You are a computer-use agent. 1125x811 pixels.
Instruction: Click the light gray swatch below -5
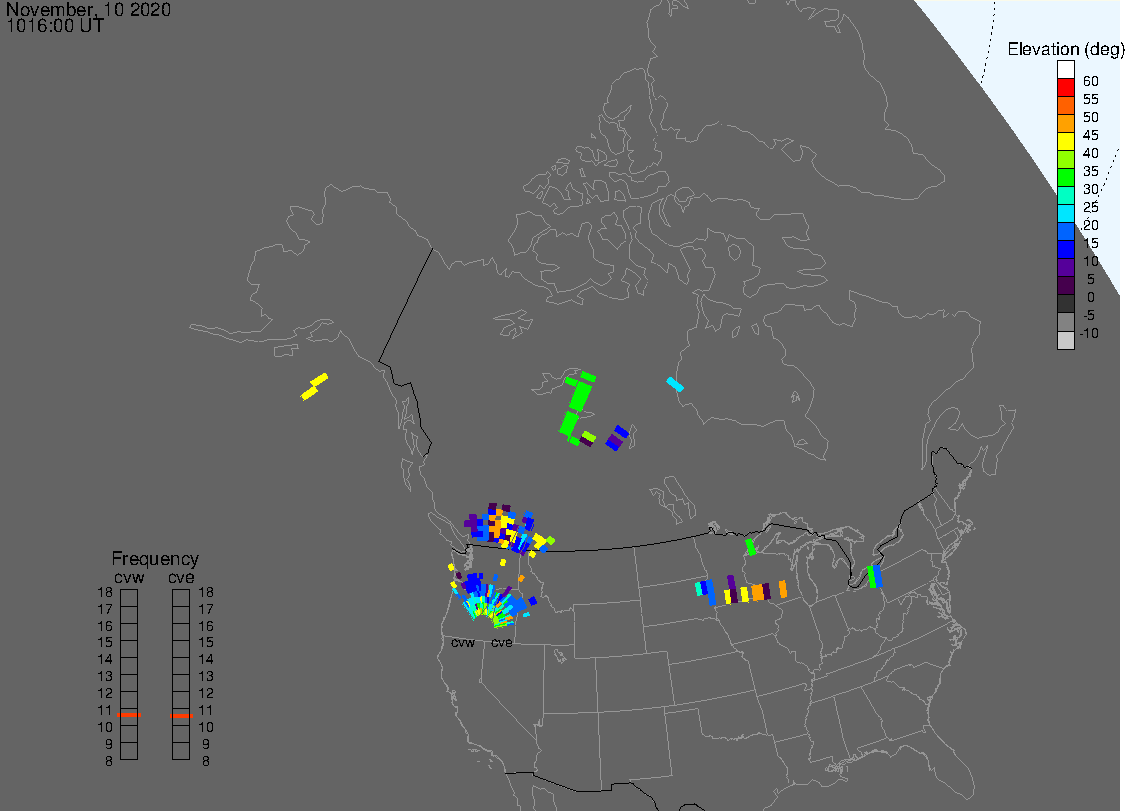tap(1065, 340)
